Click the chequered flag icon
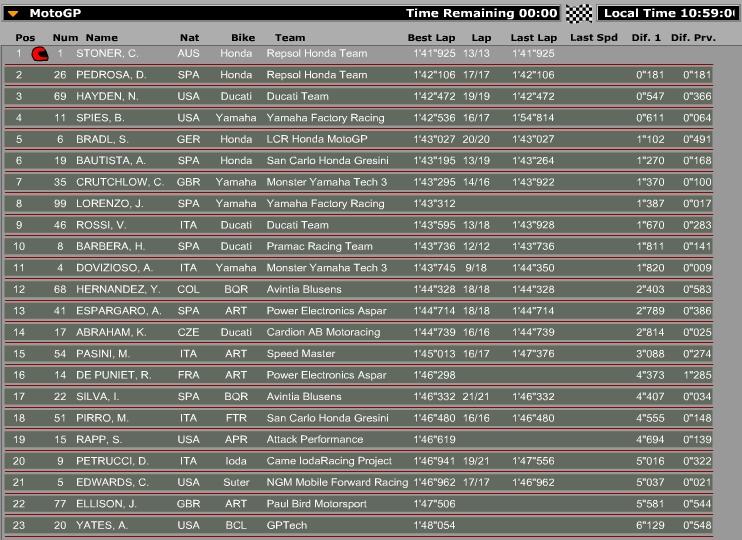Viewport: 742px width, 540px height. (579, 13)
